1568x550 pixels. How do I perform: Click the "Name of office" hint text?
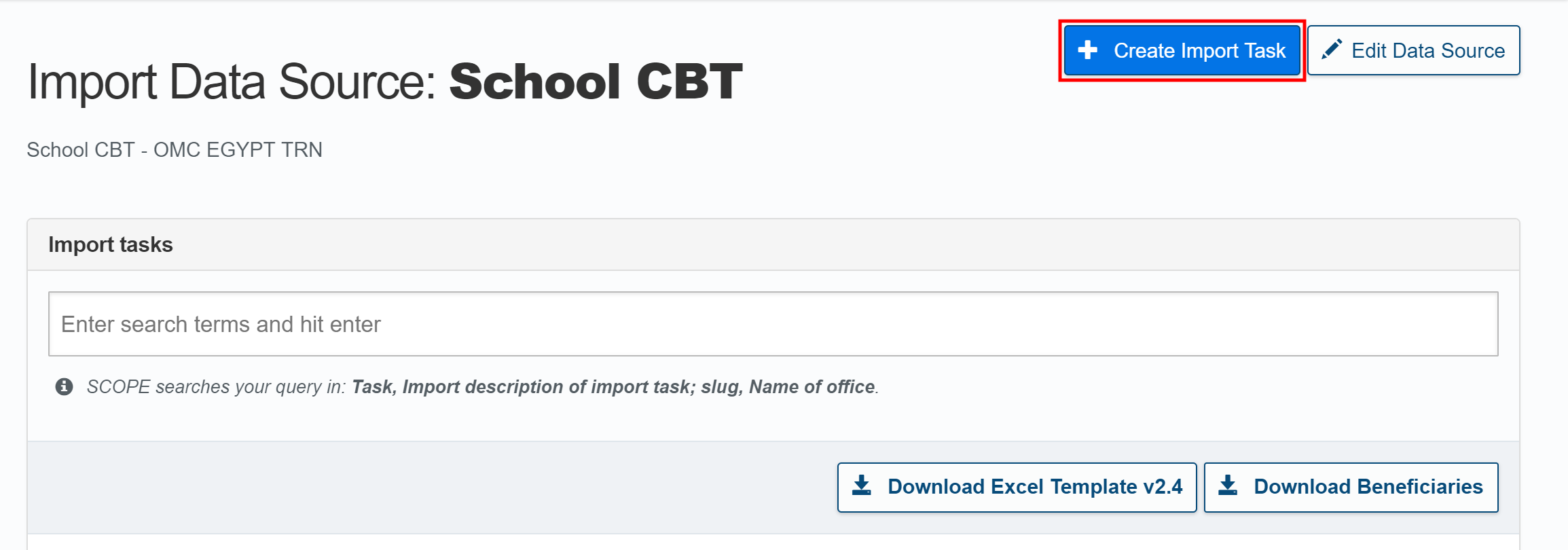[812, 386]
